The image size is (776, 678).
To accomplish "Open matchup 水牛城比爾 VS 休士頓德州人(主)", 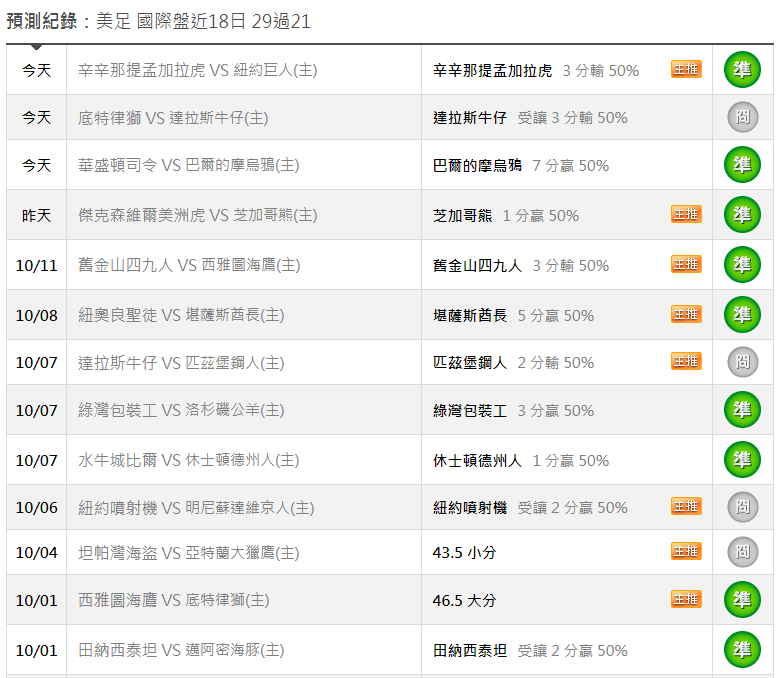I will point(189,460).
